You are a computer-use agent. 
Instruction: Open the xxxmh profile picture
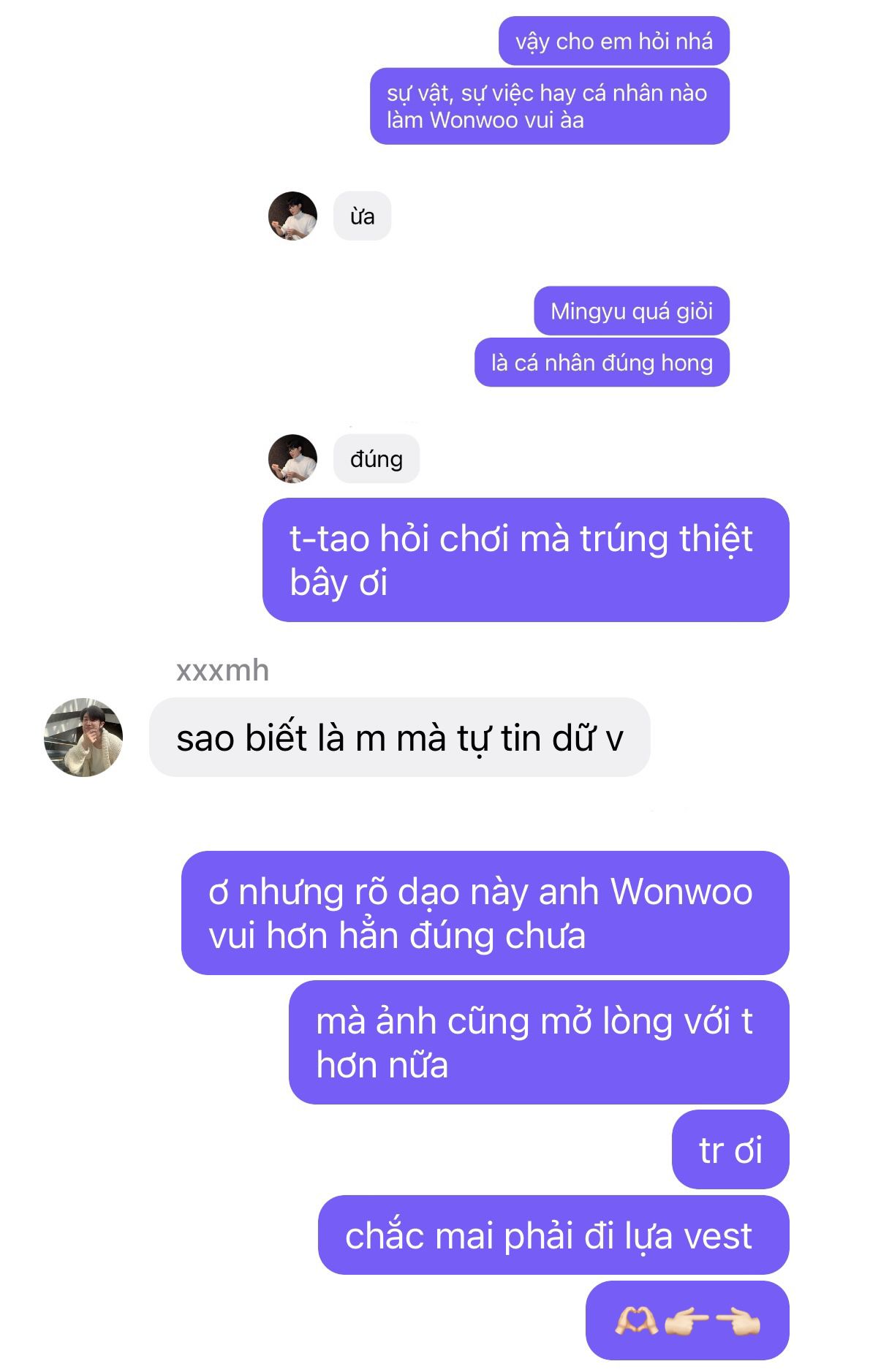point(83,737)
